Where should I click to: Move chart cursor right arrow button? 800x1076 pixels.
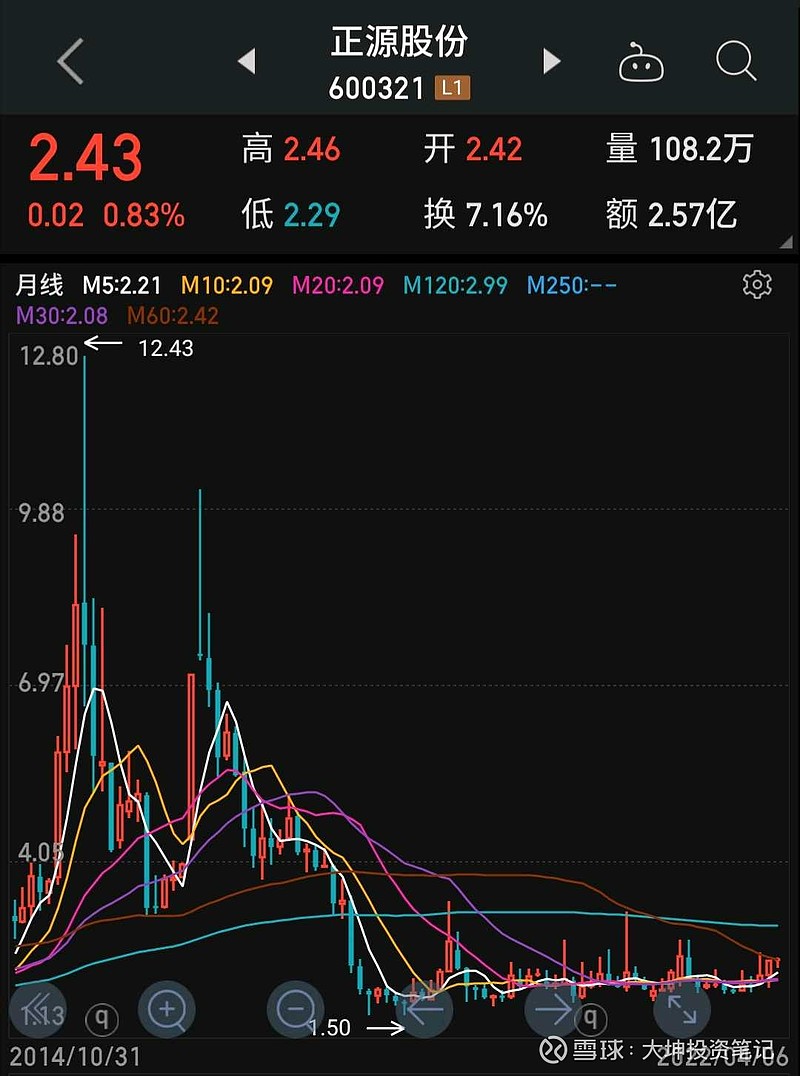553,1009
